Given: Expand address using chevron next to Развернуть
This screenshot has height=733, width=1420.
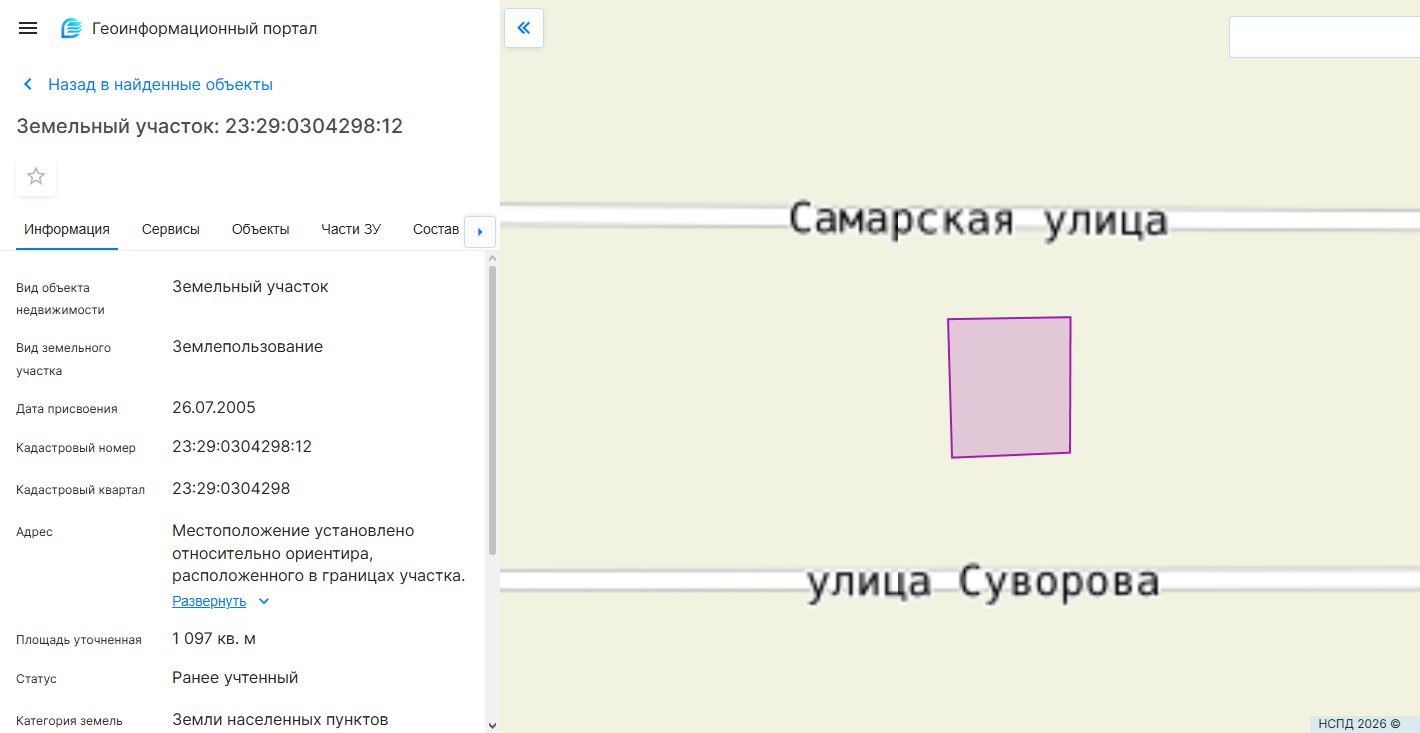Looking at the screenshot, I should pyautogui.click(x=264, y=602).
